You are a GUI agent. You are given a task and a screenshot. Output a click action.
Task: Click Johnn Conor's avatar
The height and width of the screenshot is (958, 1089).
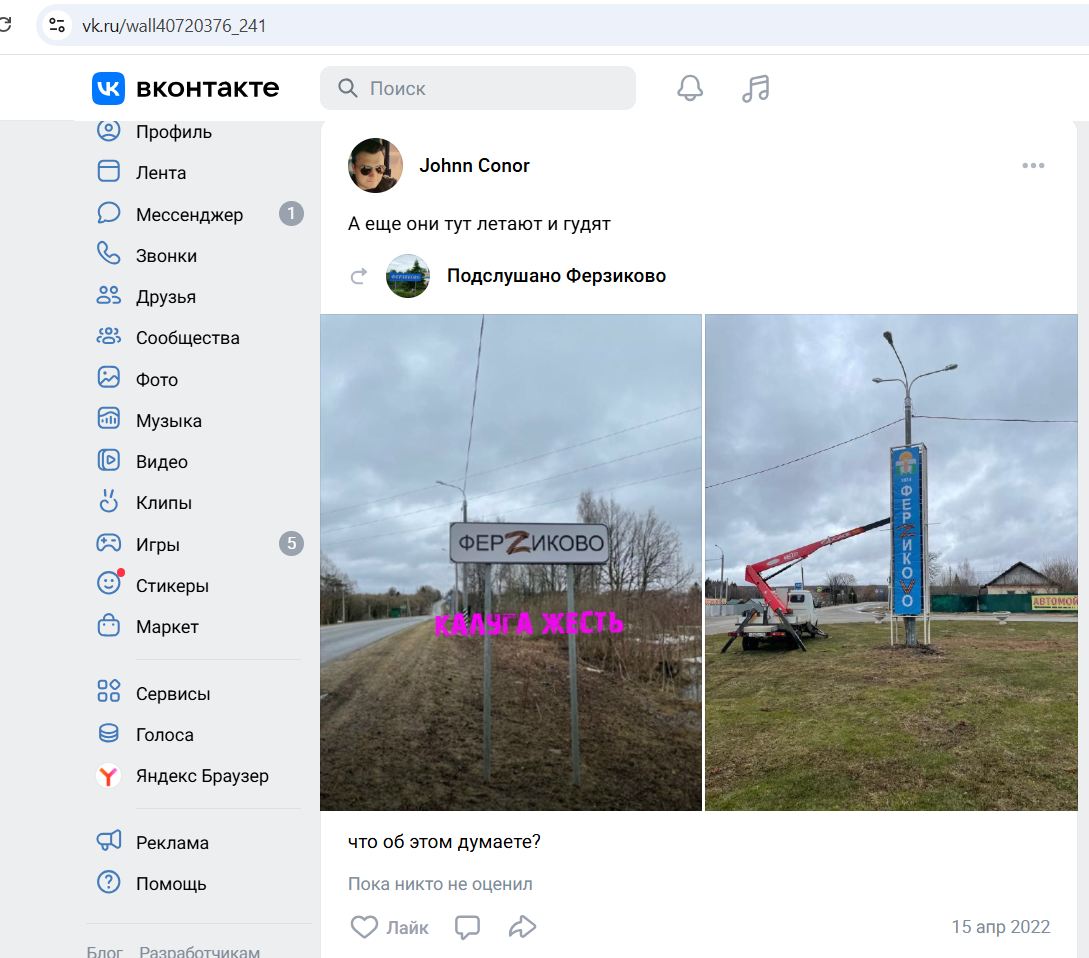pyautogui.click(x=375, y=165)
